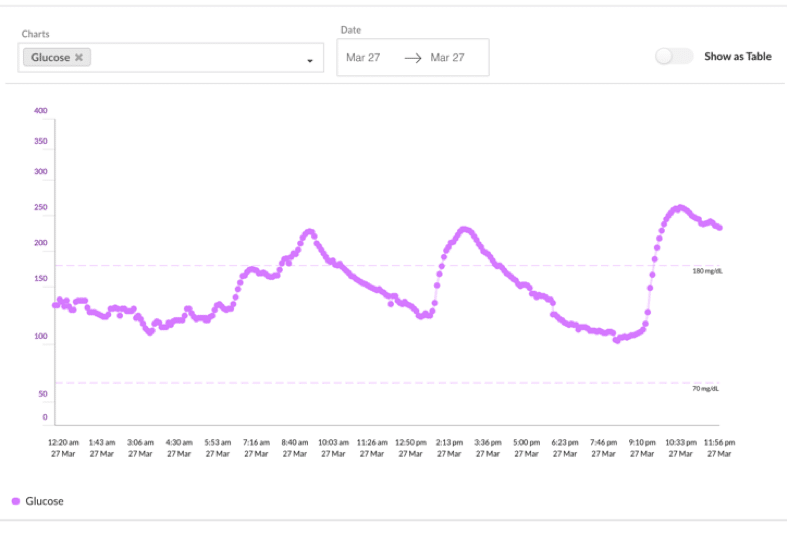Viewport: 787px width, 533px height.
Task: Click the 400 y-axis value
Action: click(x=41, y=110)
